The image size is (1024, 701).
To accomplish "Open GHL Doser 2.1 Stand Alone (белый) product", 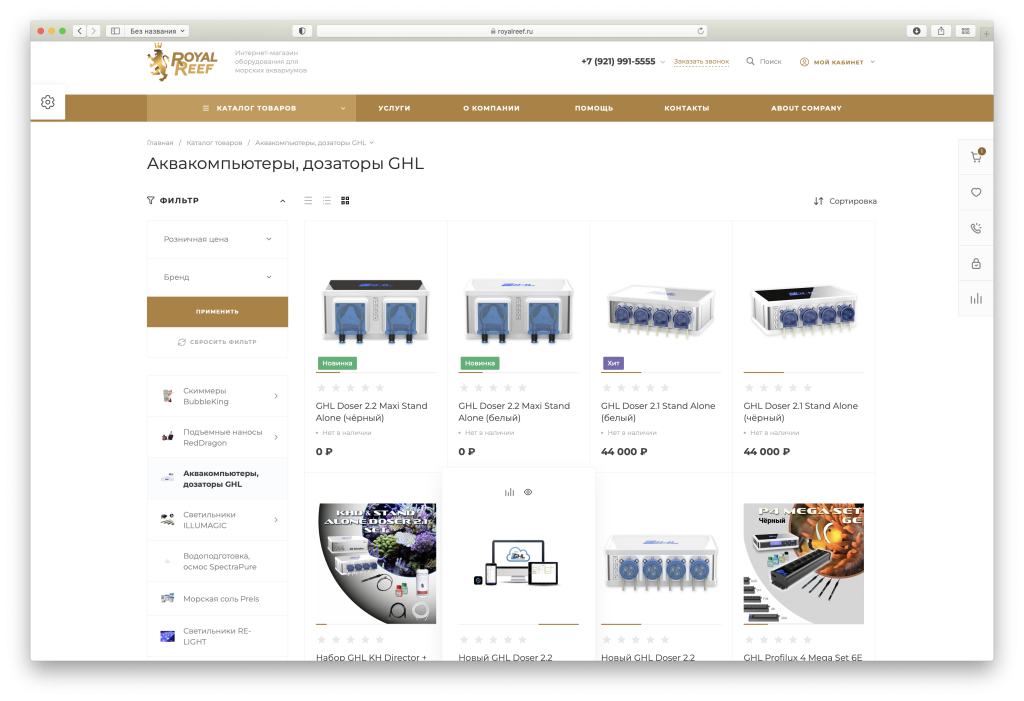I will pyautogui.click(x=658, y=412).
